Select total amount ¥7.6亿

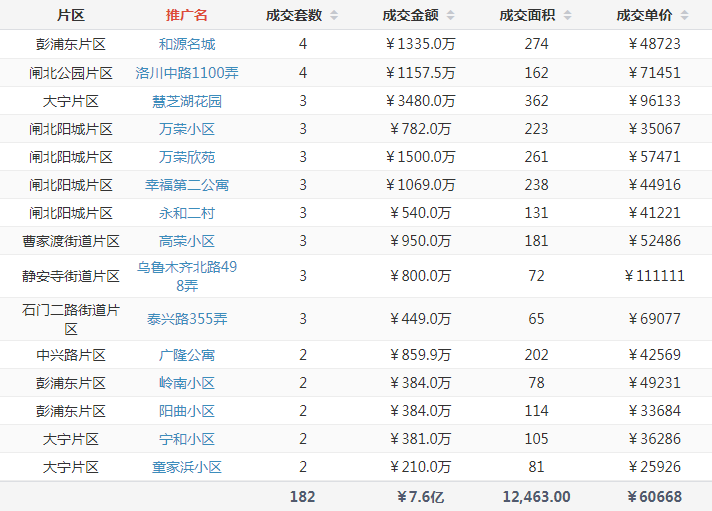[x=420, y=497]
